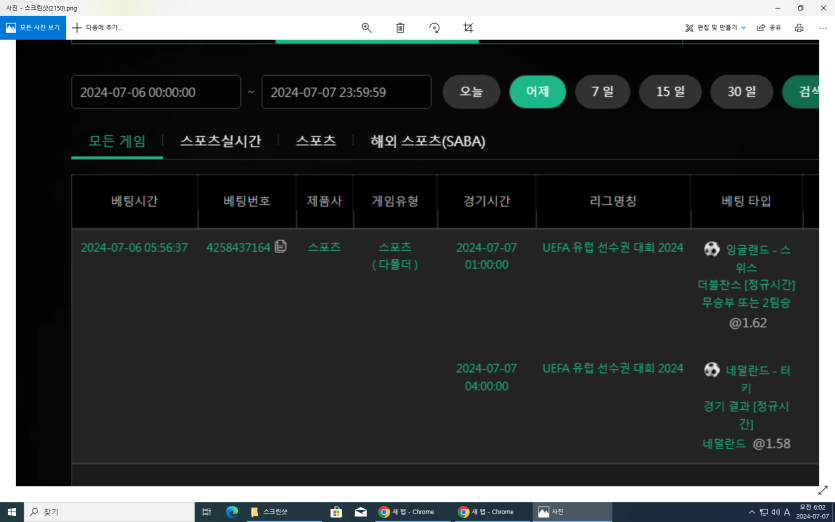Open the three-dot more options menu
Screen dimensions: 835x522
822,28
